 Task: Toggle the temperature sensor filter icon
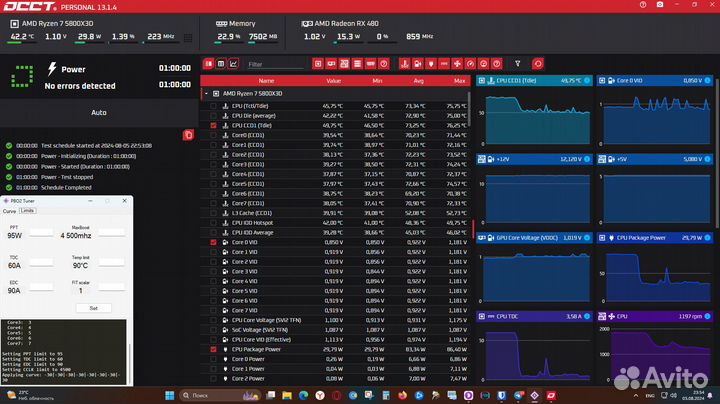click(404, 64)
